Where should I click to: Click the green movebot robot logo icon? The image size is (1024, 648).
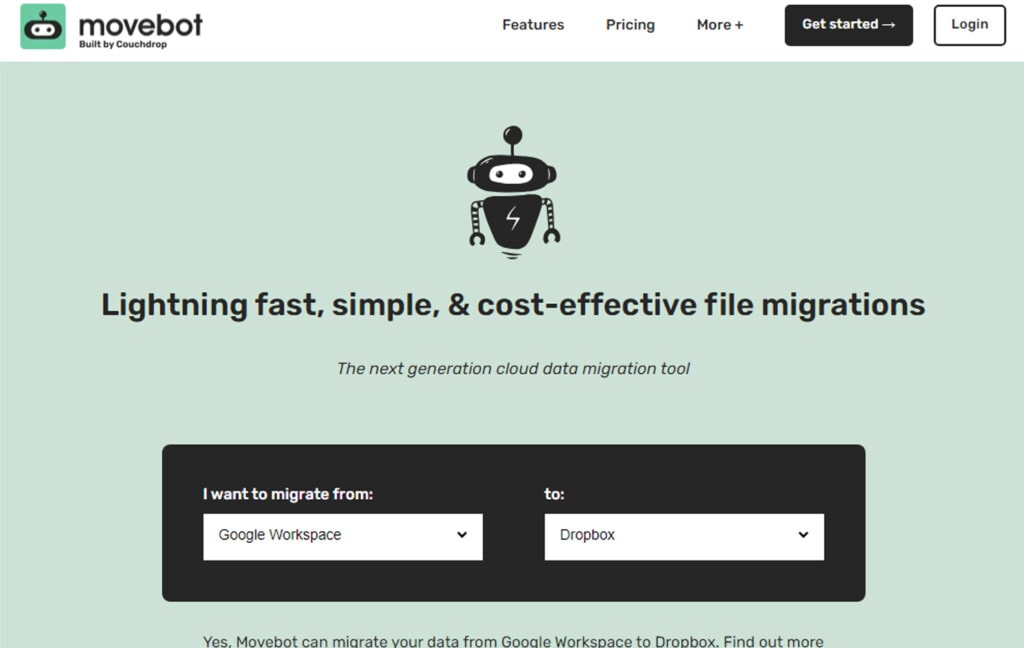43,26
